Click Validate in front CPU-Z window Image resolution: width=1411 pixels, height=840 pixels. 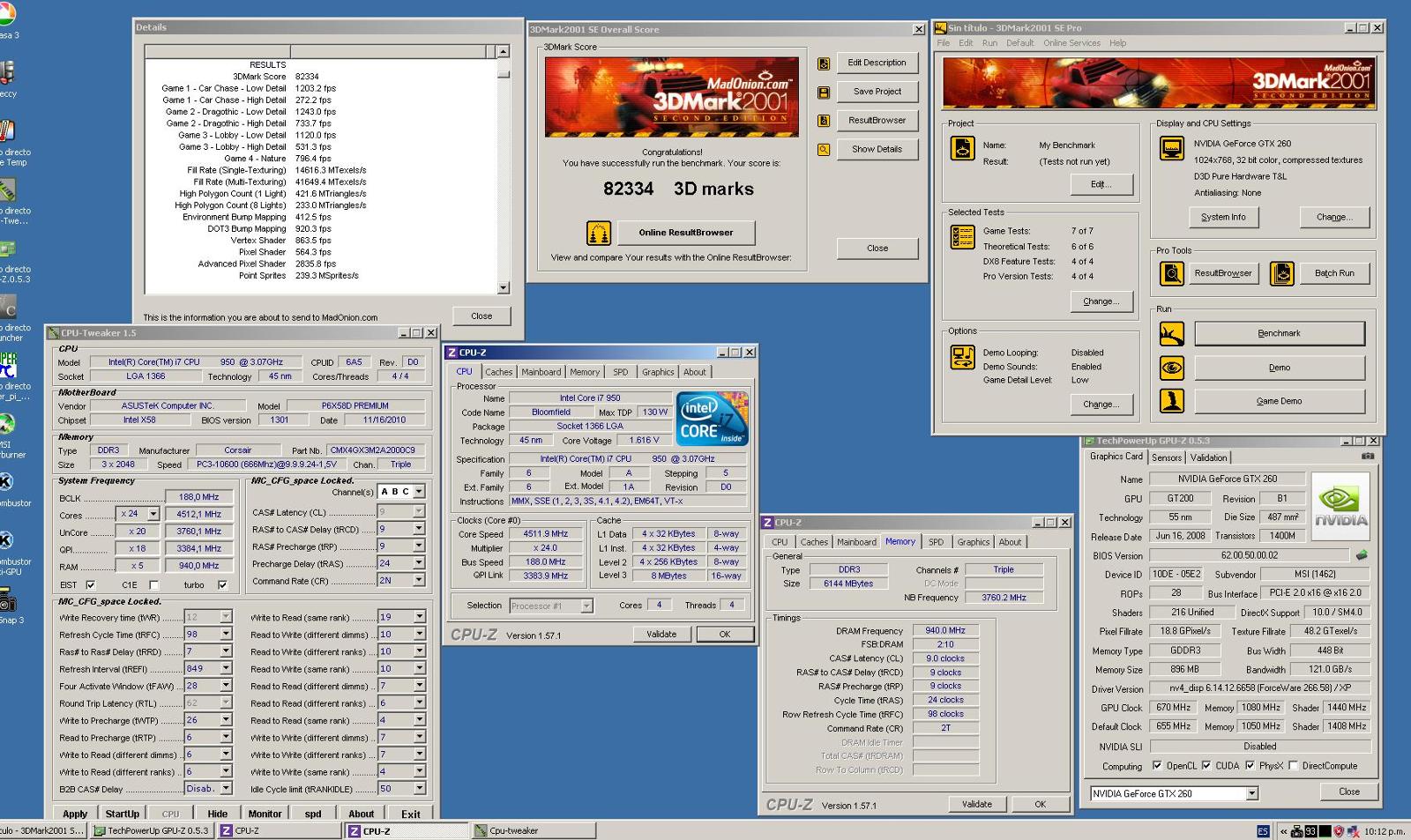[661, 634]
